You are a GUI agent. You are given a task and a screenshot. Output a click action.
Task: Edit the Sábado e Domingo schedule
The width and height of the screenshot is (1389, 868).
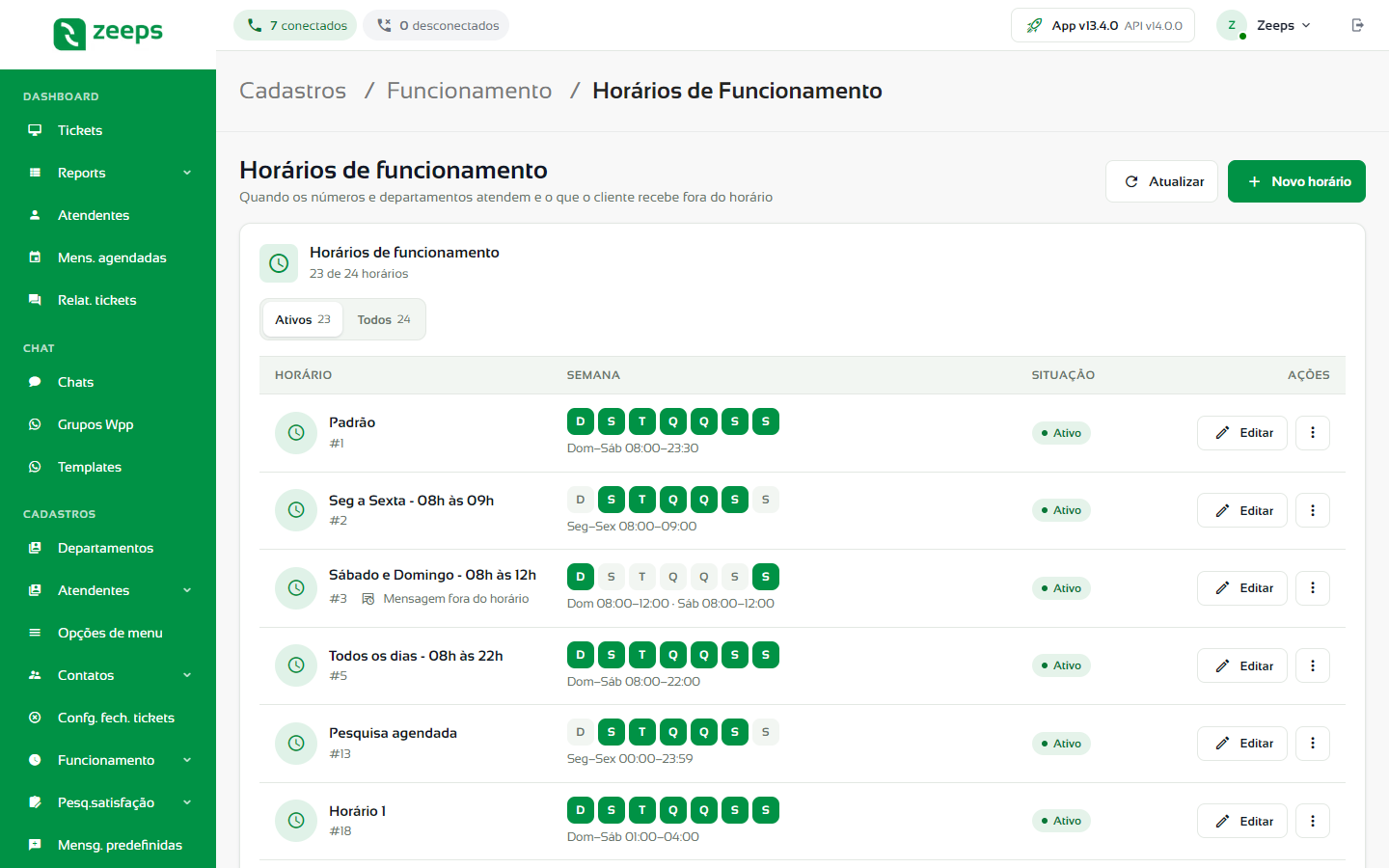(1242, 588)
